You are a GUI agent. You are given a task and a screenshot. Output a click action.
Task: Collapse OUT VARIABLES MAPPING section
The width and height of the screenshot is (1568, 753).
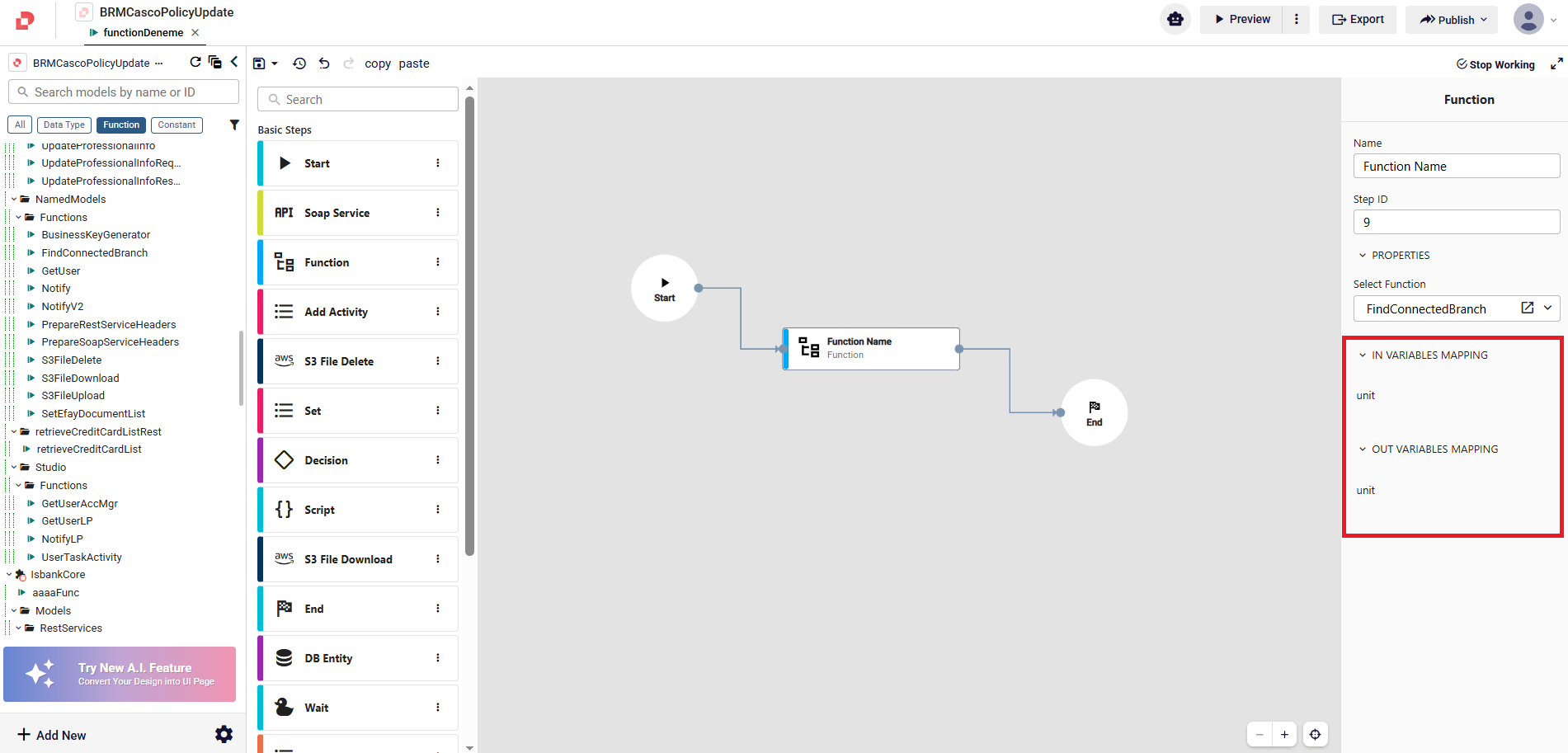coord(1363,449)
